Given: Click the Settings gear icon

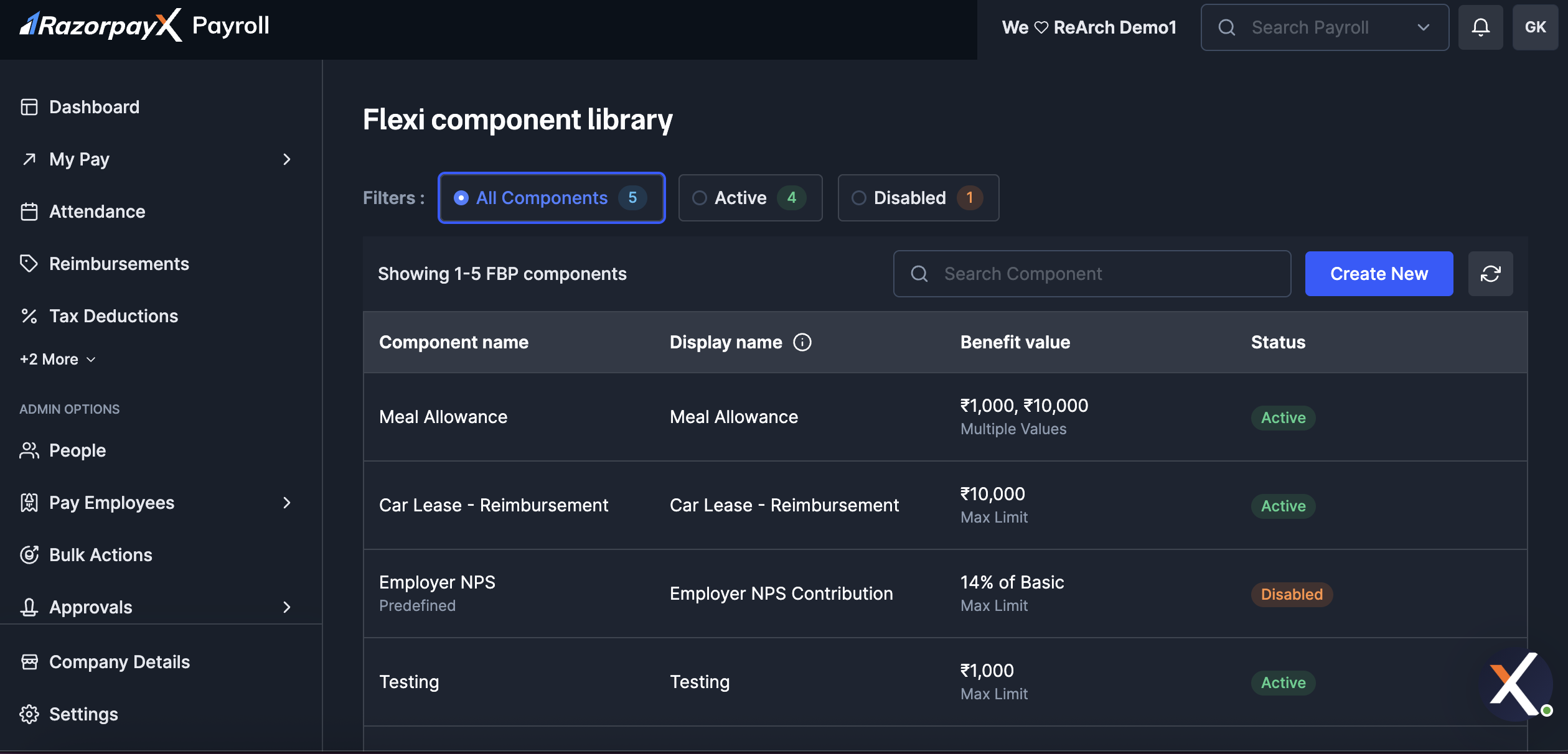Looking at the screenshot, I should tap(29, 714).
